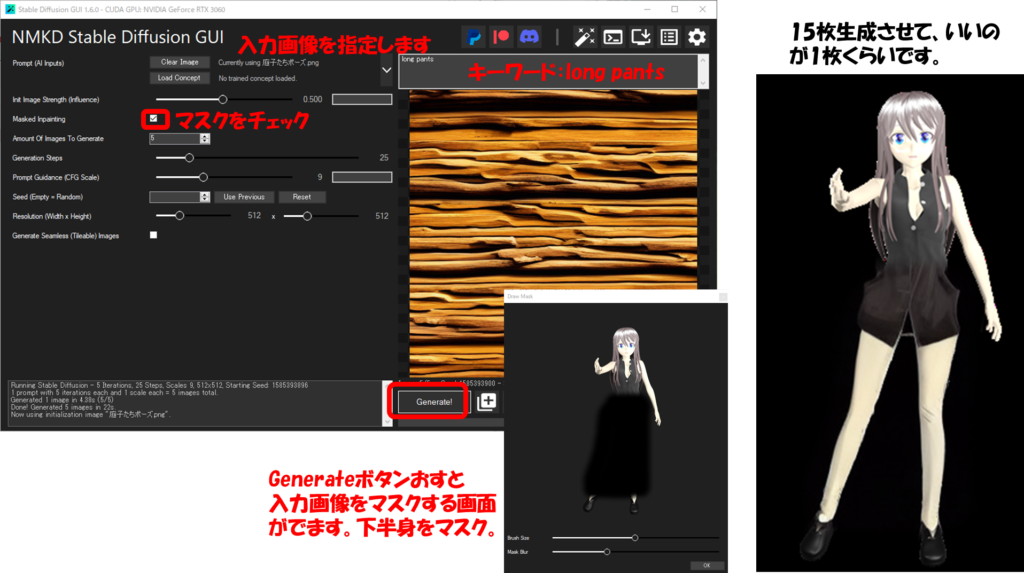Viewport: 1024px width, 573px height.
Task: Click the Init Image Strength slider handle
Action: 223,99
